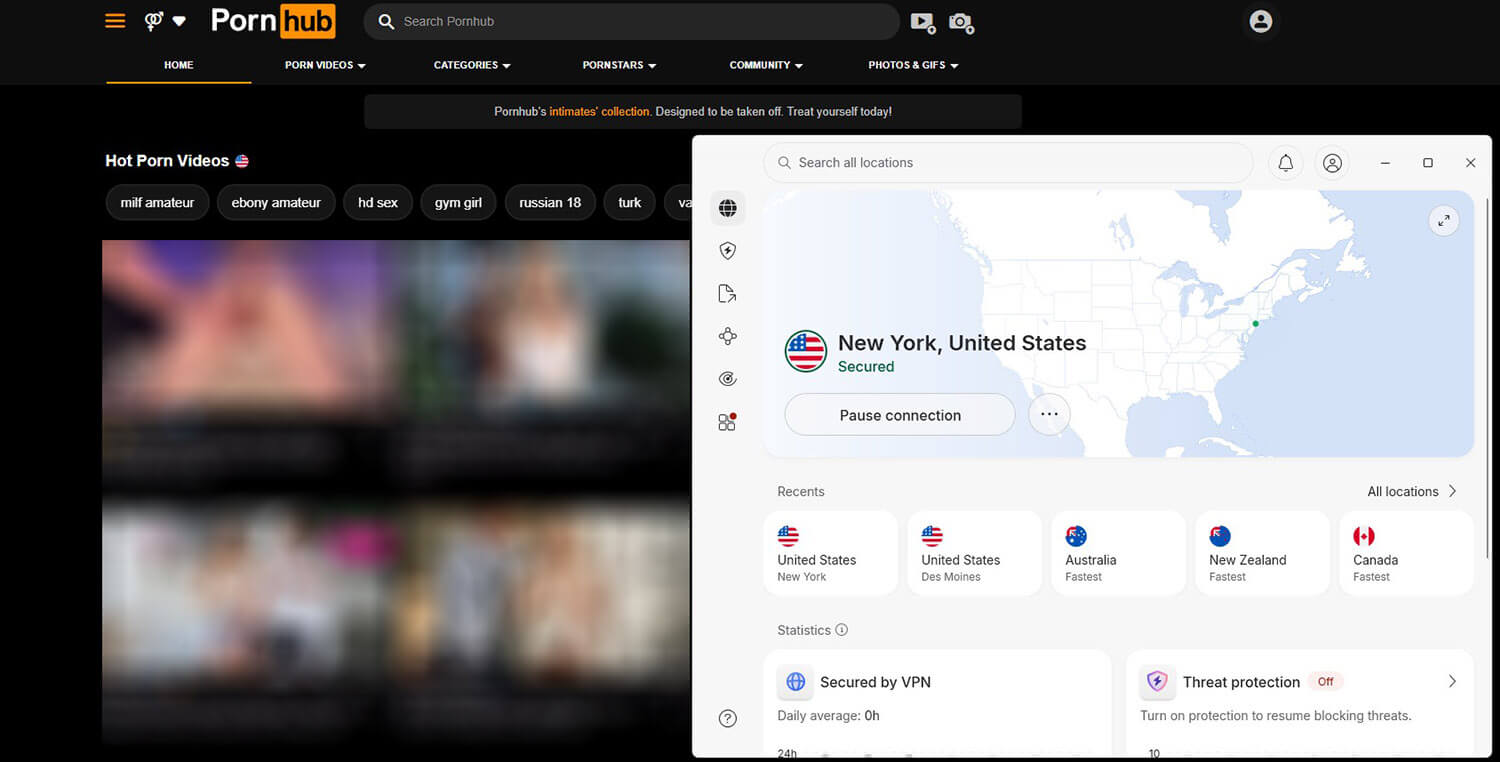1500x762 pixels.
Task: Maximize the VPN window
Action: (1428, 163)
